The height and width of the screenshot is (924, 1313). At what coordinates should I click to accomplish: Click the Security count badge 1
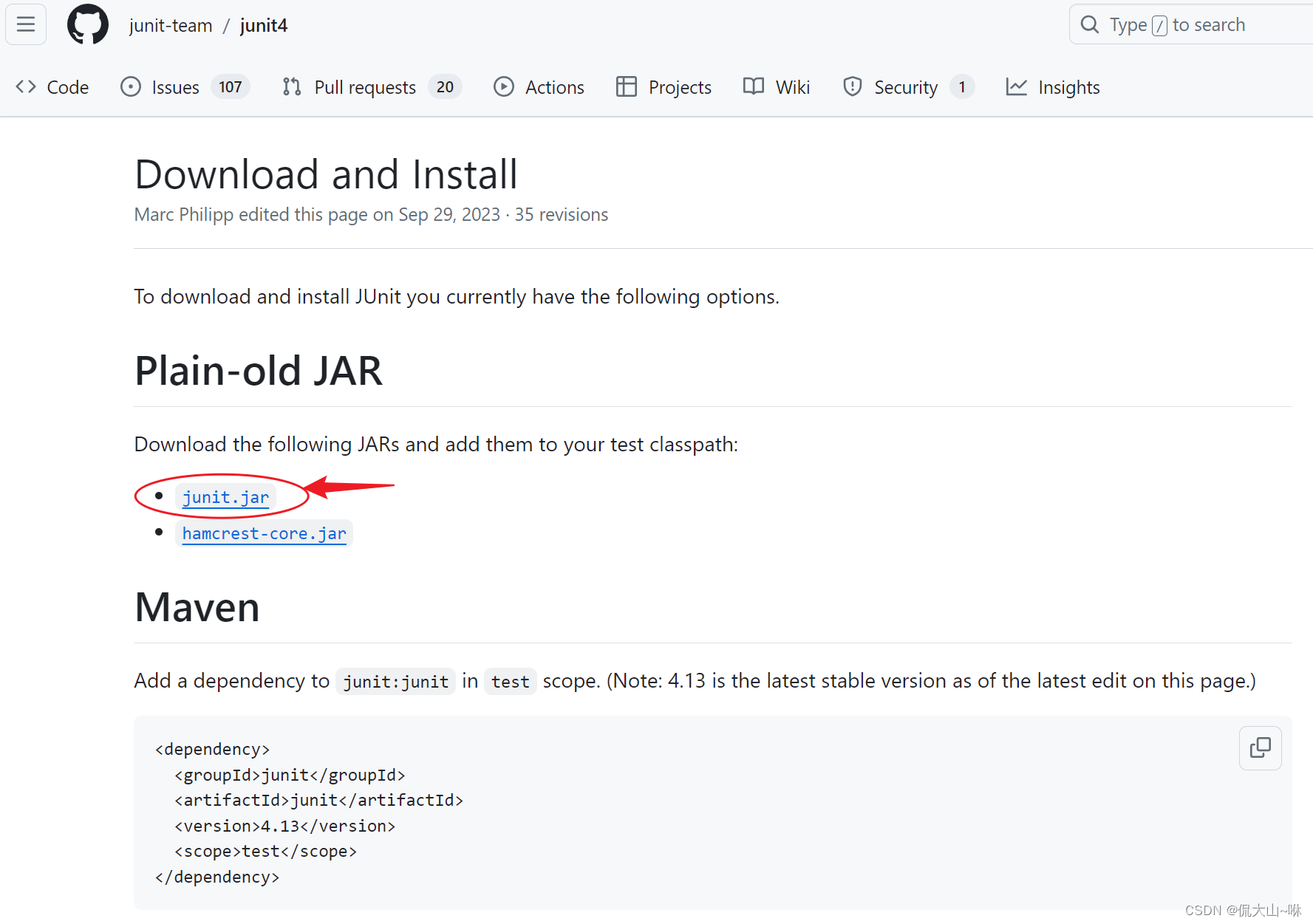point(962,87)
